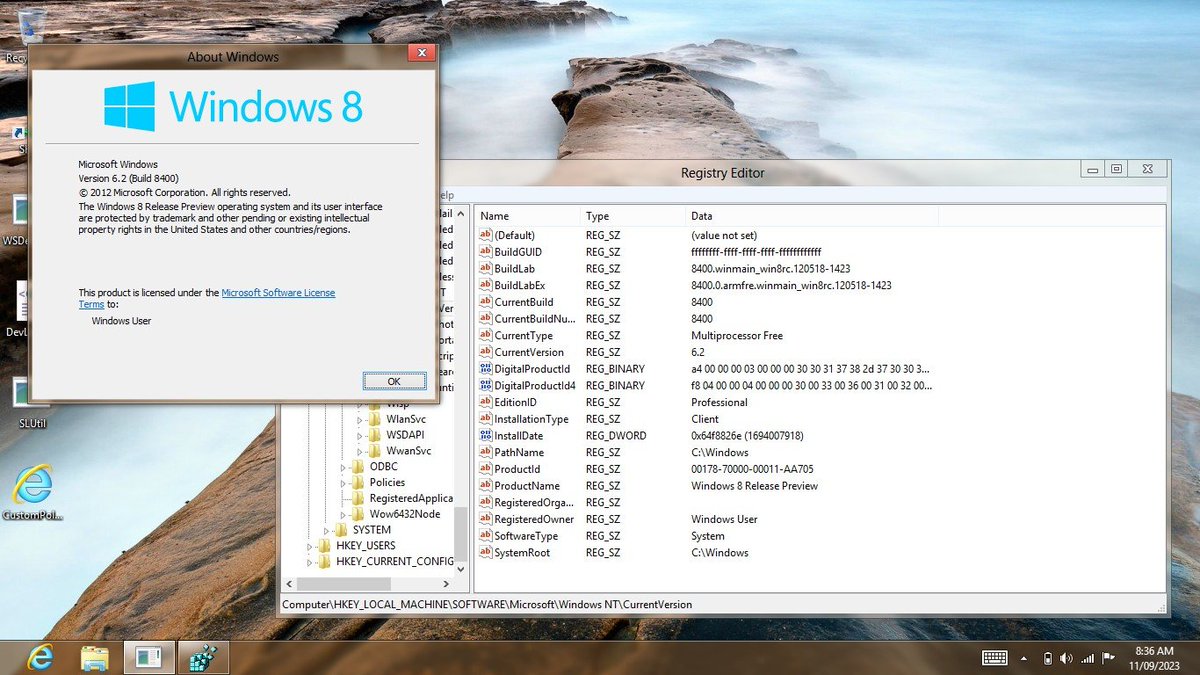Expand the Wow6432Node key
This screenshot has height=675, width=1200.
tap(344, 514)
